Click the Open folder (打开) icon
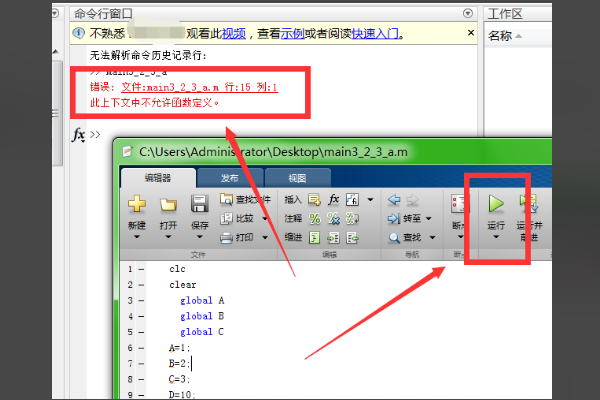 [x=168, y=204]
